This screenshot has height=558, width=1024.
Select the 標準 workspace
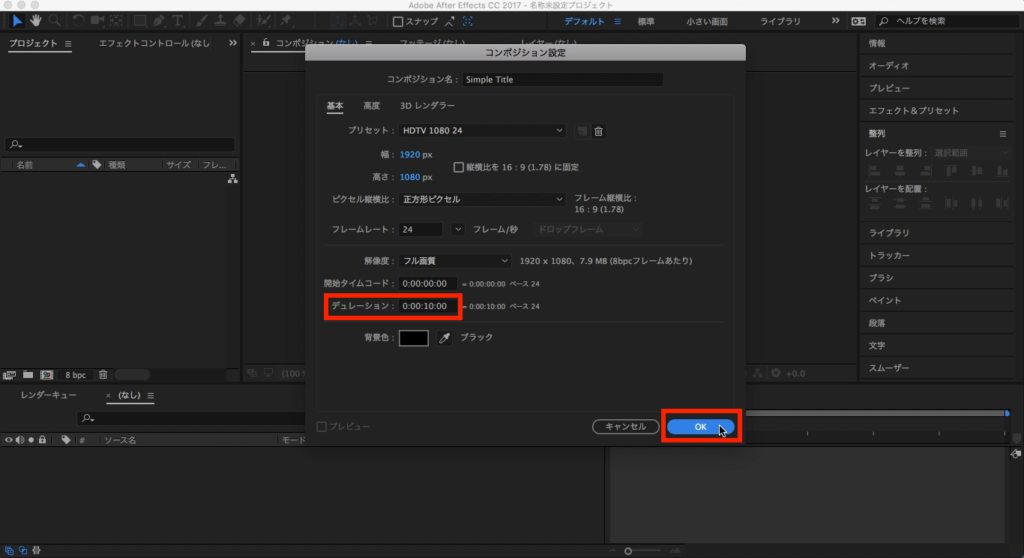646,22
